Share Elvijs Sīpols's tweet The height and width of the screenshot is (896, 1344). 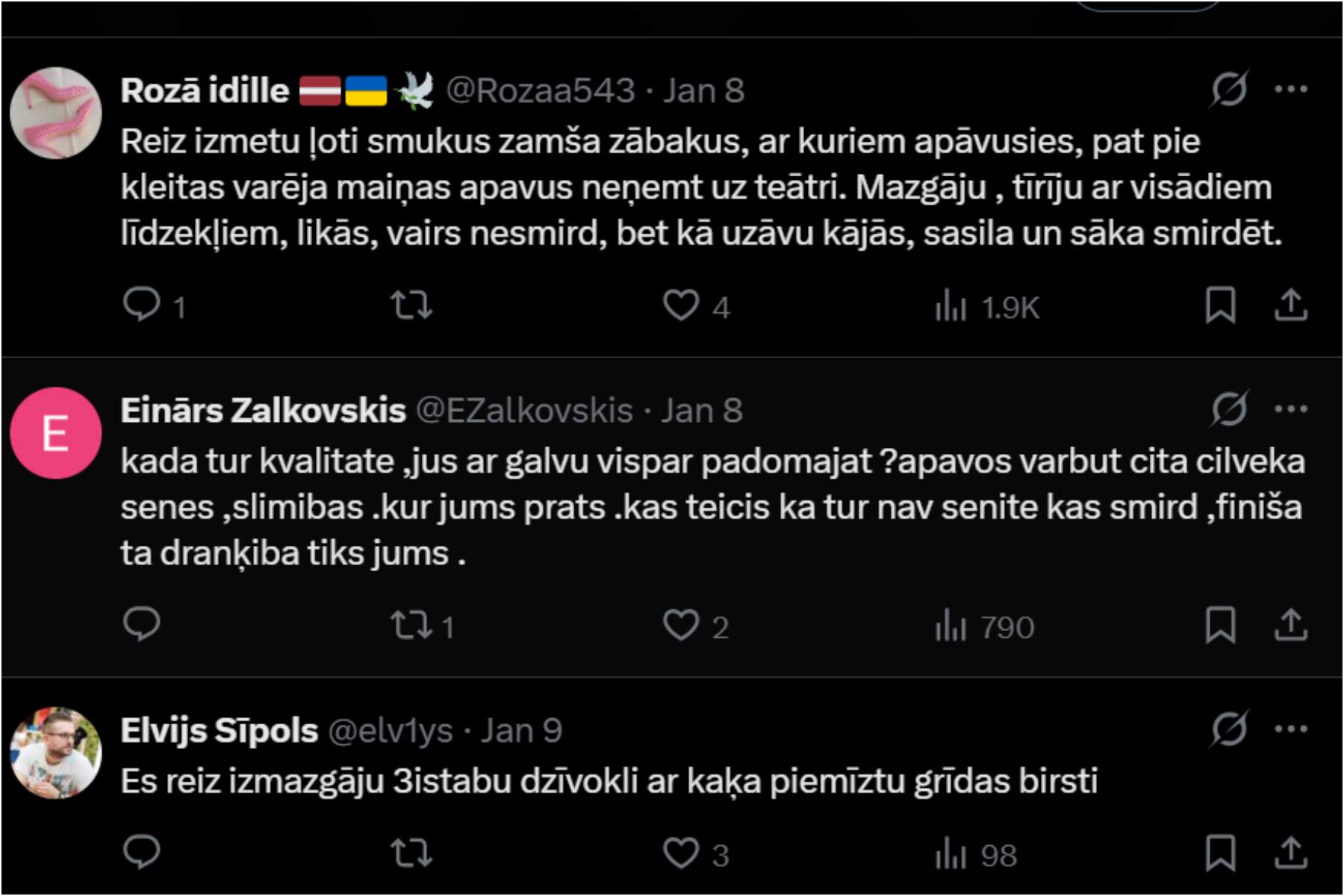pos(1290,853)
